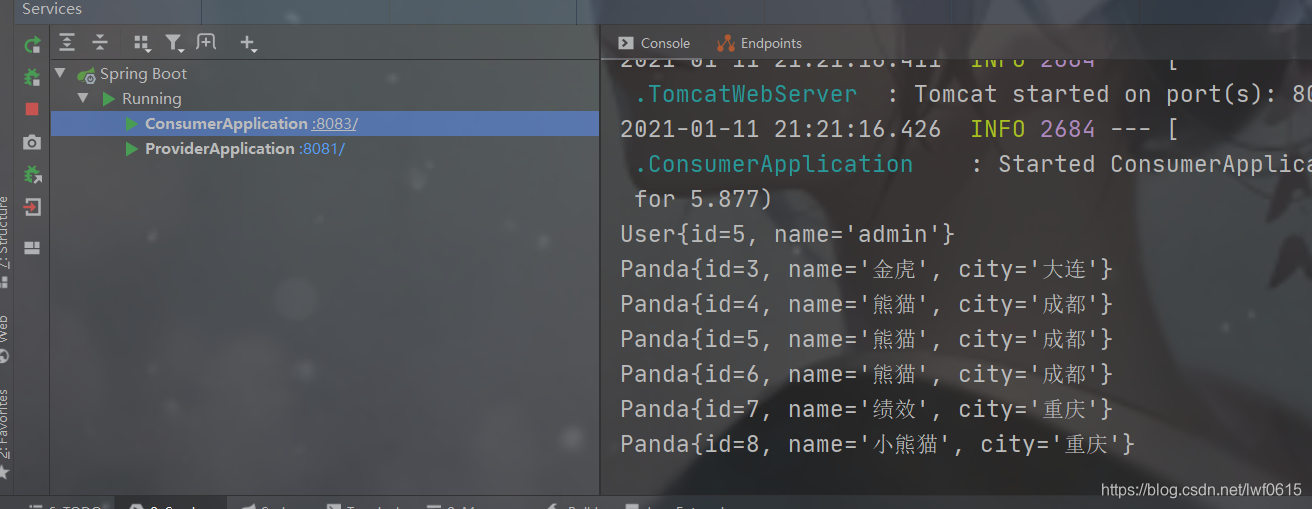1312x509 pixels.
Task: Expand all services tree nodes
Action: pos(67,42)
